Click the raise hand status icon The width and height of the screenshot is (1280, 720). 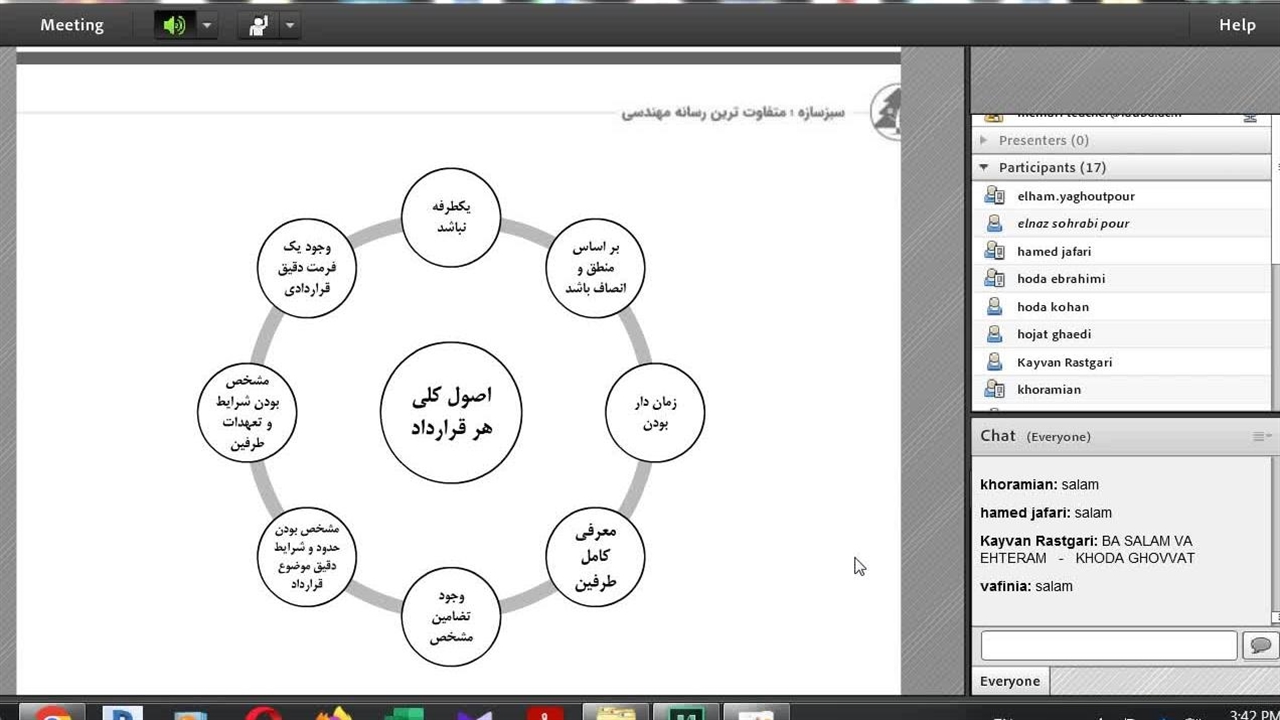(x=258, y=25)
